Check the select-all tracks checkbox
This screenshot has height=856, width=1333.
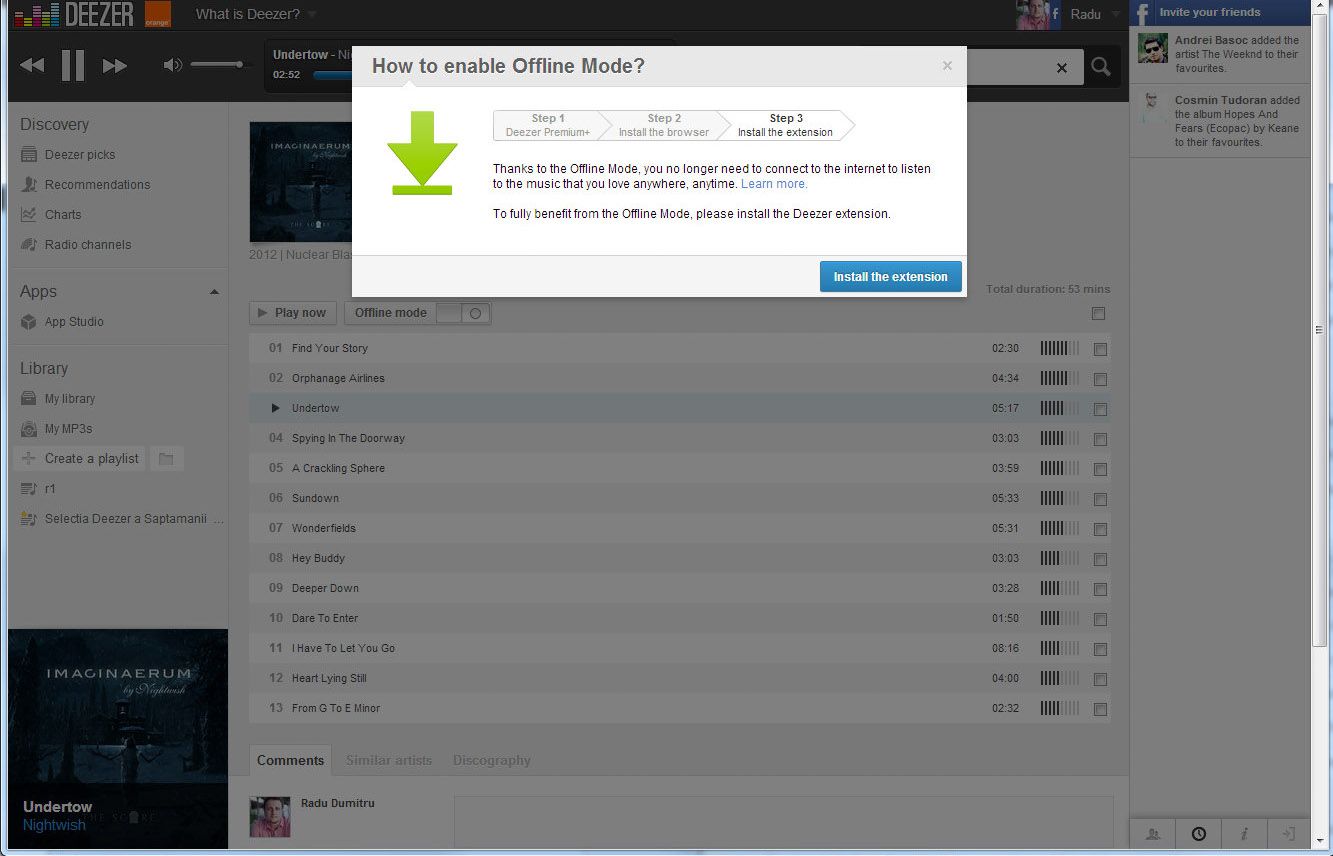[1099, 314]
